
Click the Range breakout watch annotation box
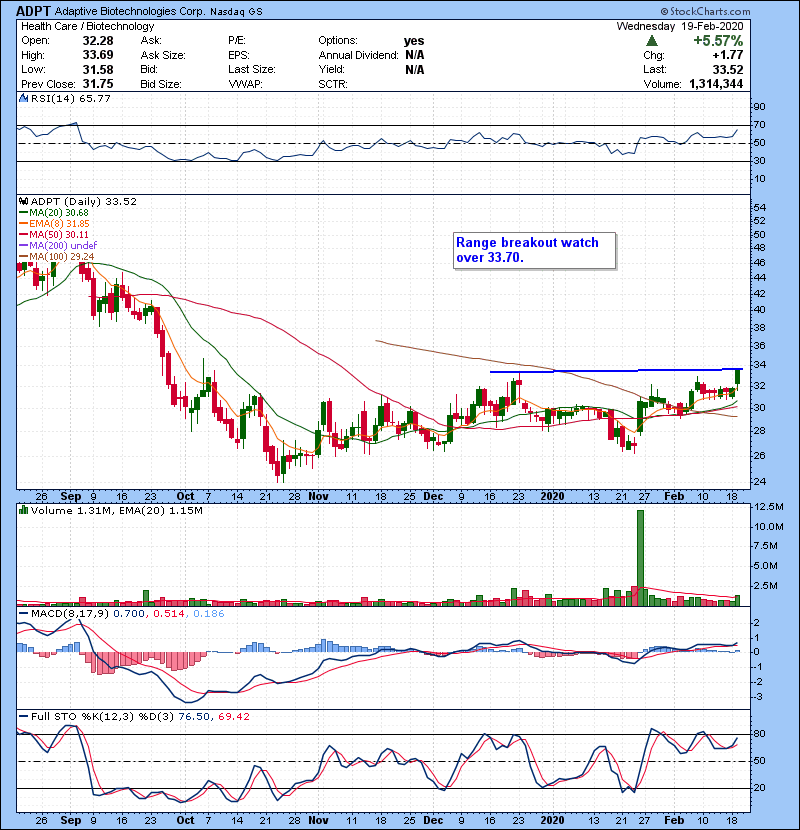coord(534,250)
